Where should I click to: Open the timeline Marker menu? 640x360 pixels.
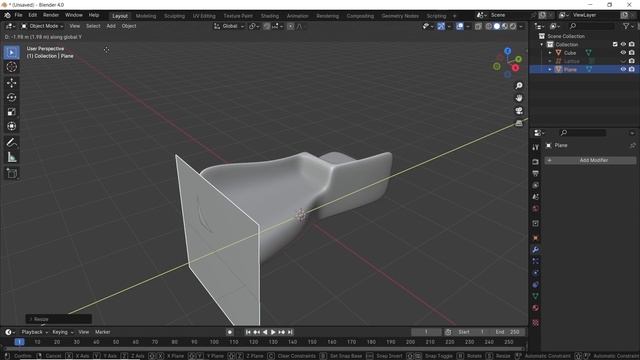pos(102,332)
